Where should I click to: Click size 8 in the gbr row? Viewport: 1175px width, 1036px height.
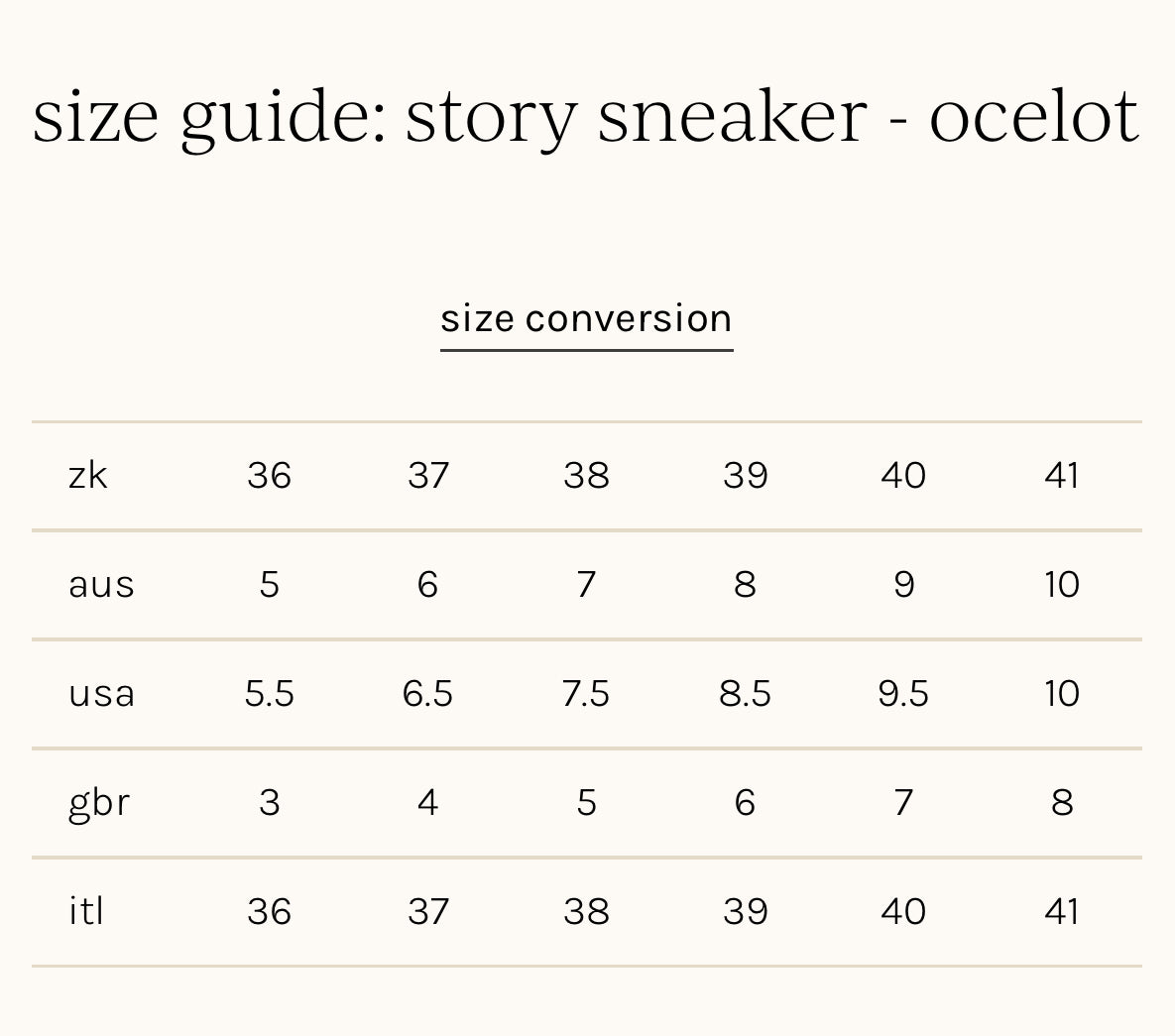click(1061, 803)
